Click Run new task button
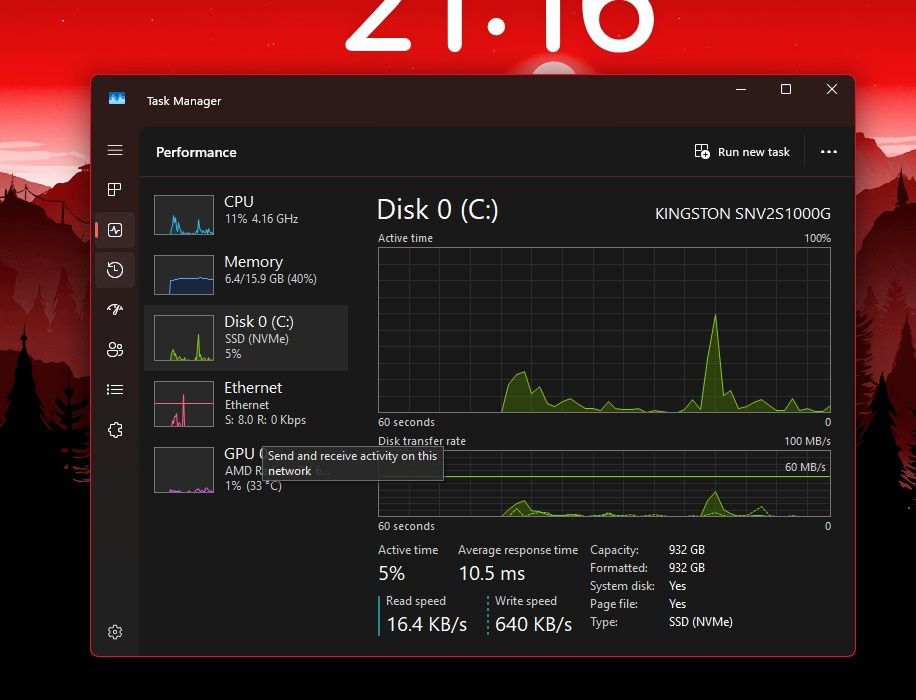 coord(742,152)
